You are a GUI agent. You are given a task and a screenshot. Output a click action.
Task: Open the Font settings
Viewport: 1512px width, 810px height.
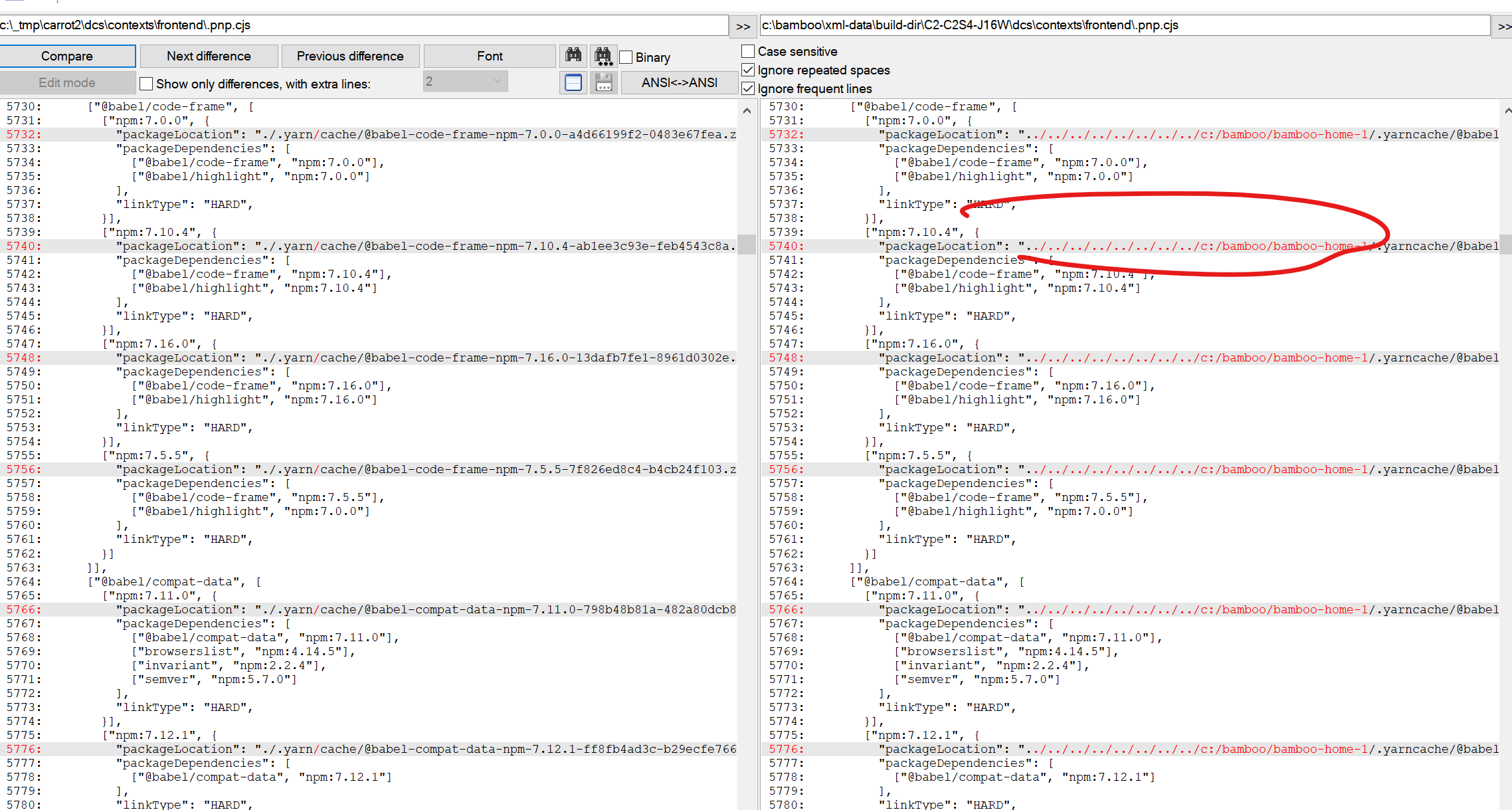coord(489,56)
